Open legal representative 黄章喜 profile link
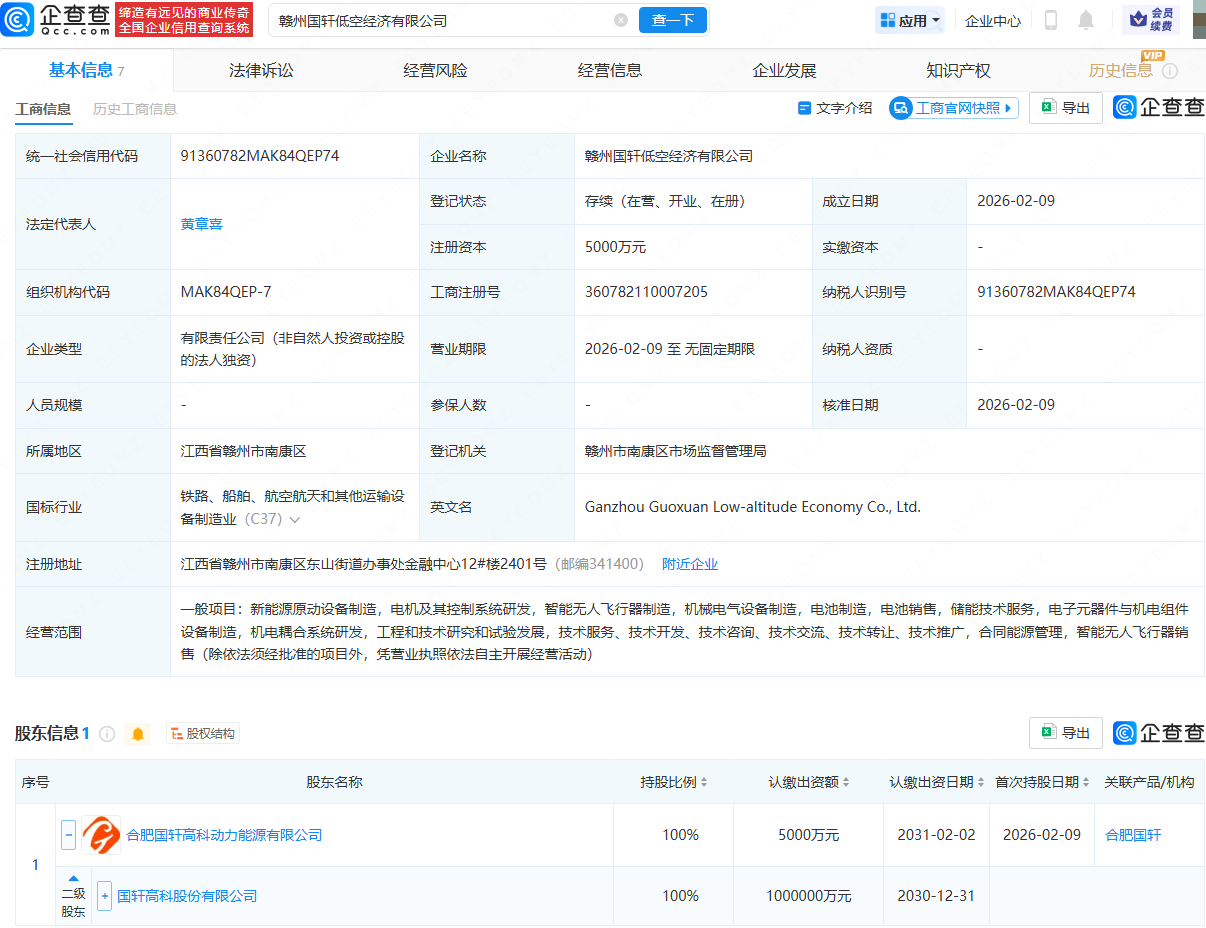Image resolution: width=1206 pixels, height=928 pixels. pyautogui.click(x=202, y=224)
